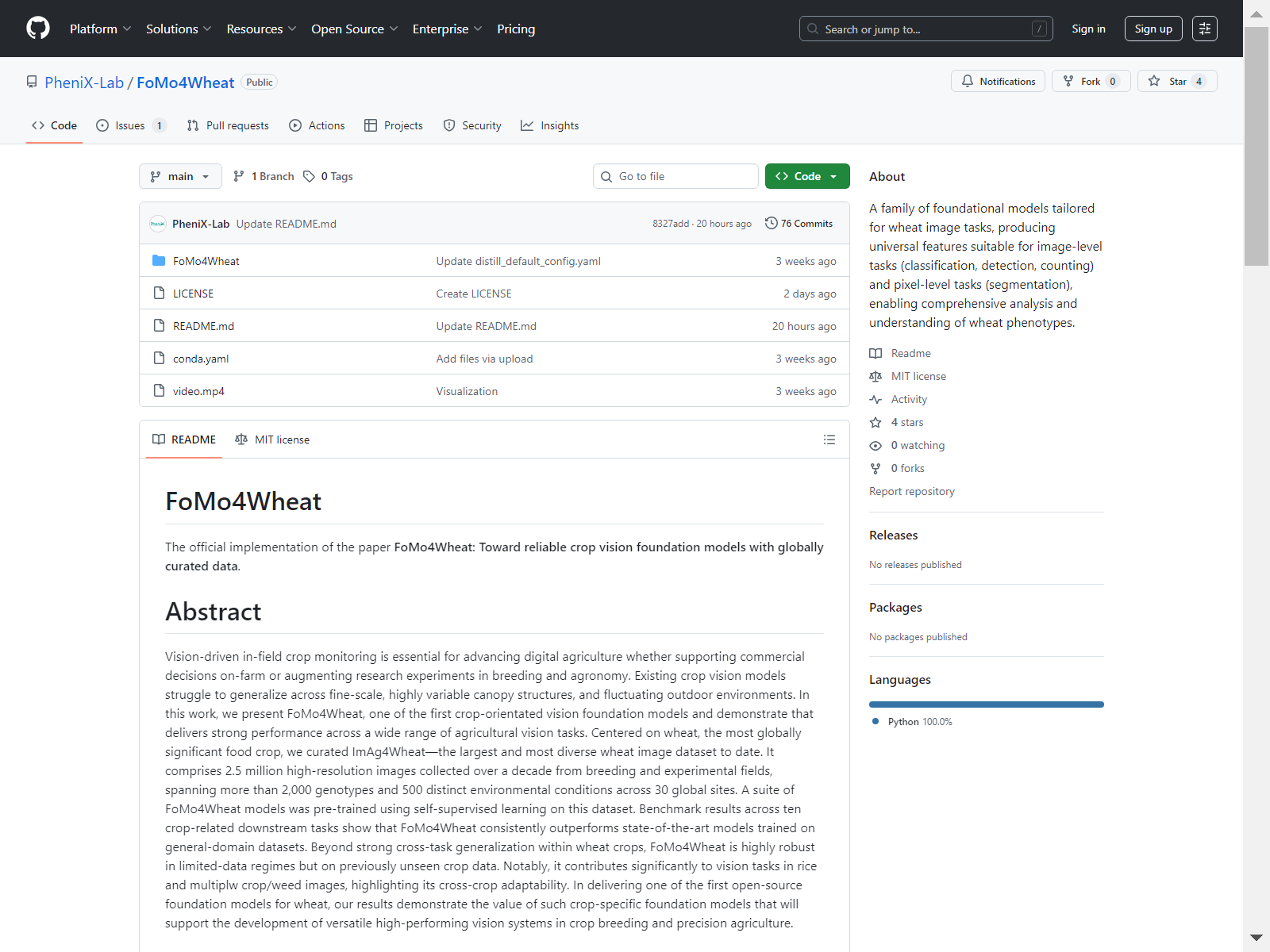
Task: Select the Code repository tab
Action: point(54,125)
